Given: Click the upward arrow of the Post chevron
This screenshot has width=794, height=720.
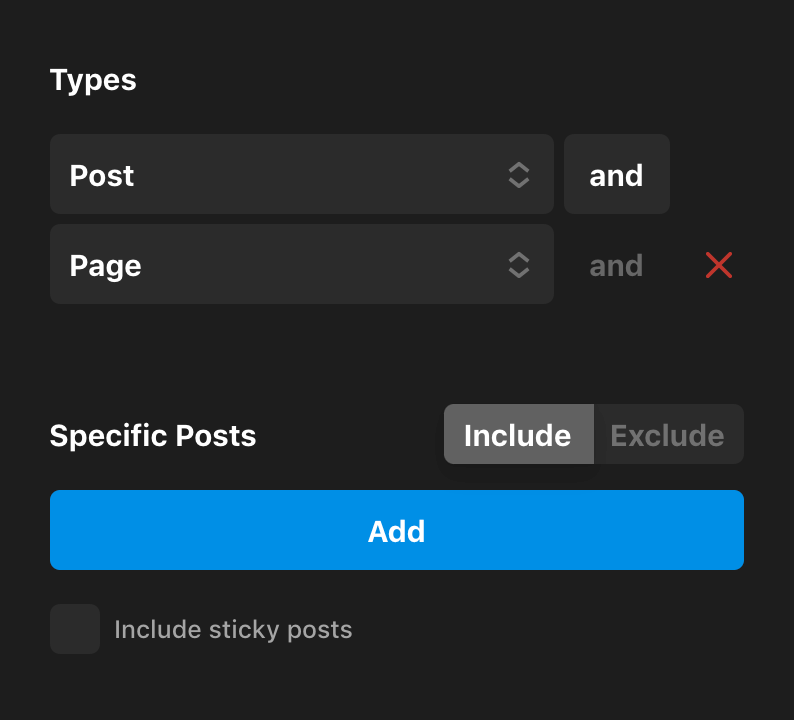Looking at the screenshot, I should [x=518, y=167].
